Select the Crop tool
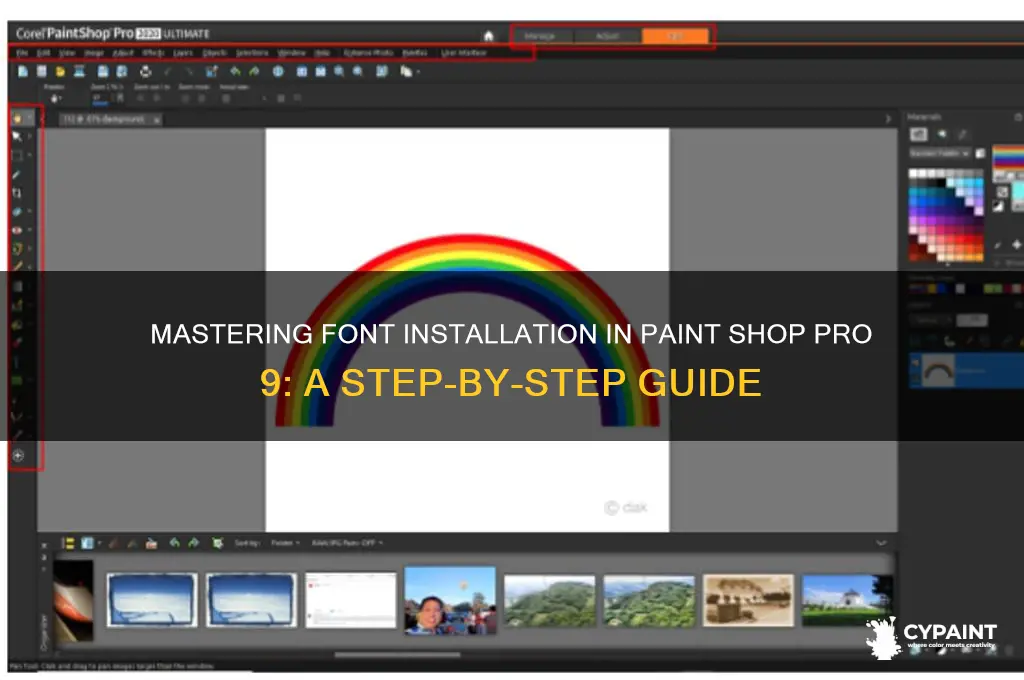Image resolution: width=1024 pixels, height=680 pixels. tap(17, 193)
